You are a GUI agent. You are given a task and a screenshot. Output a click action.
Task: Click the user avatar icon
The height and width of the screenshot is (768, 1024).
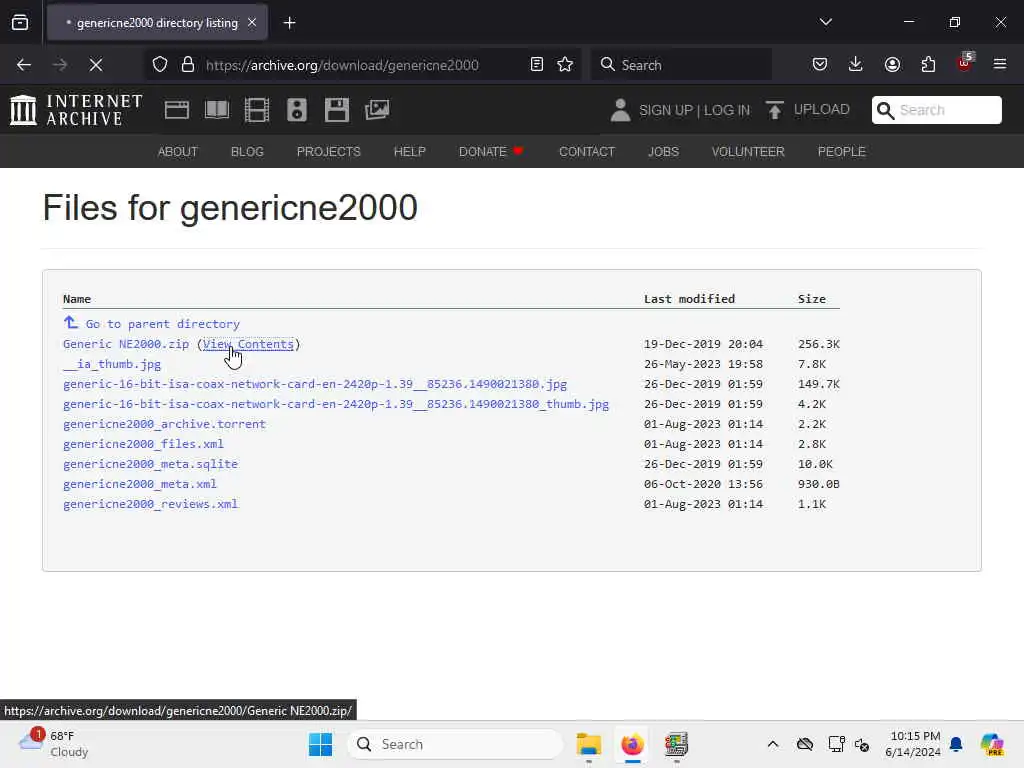620,110
